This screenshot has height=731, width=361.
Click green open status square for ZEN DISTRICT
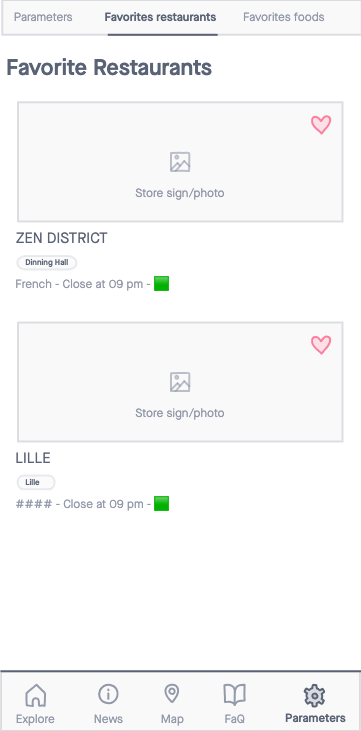[x=161, y=283]
